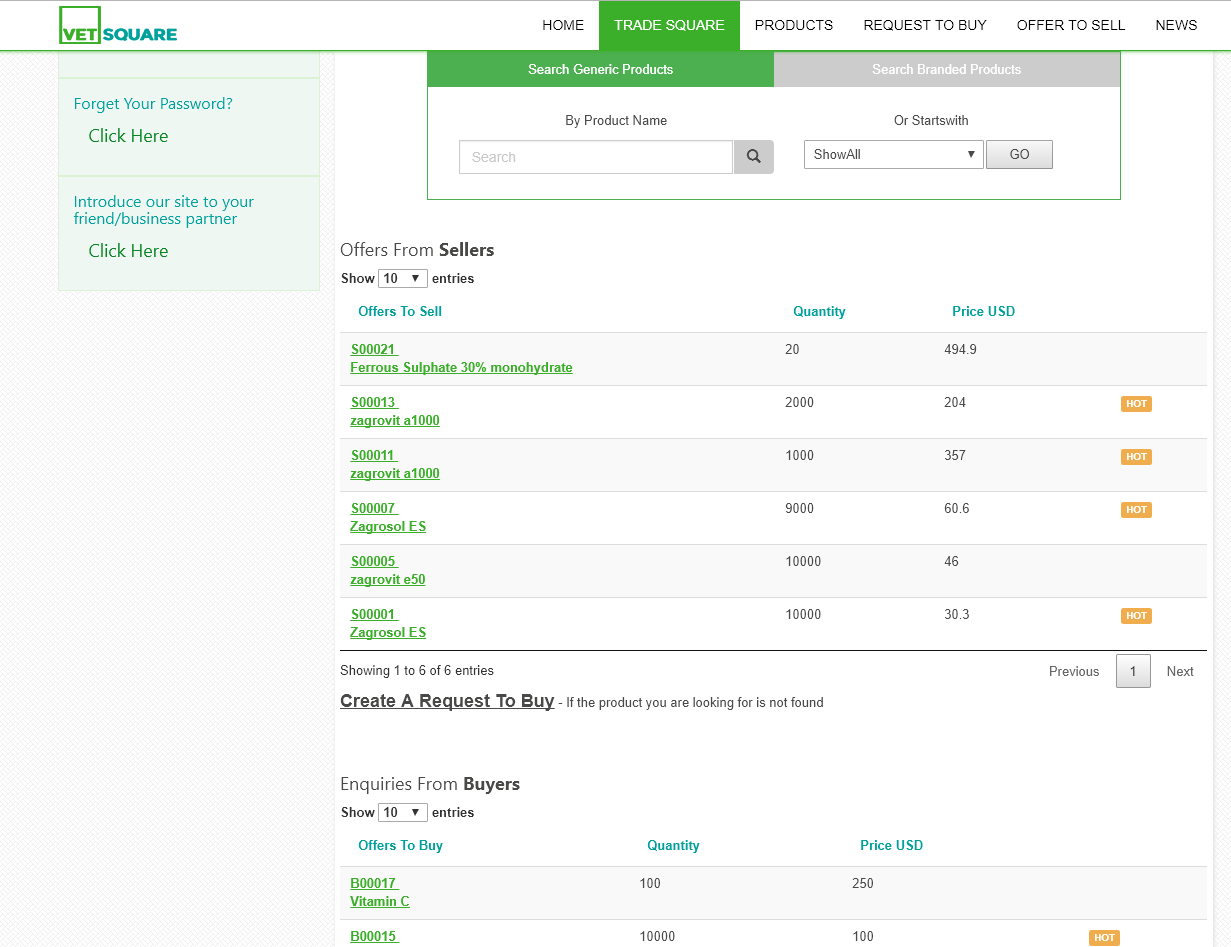Click HOT badge on offer S00001
Viewport: 1231px width, 947px height.
(1136, 616)
